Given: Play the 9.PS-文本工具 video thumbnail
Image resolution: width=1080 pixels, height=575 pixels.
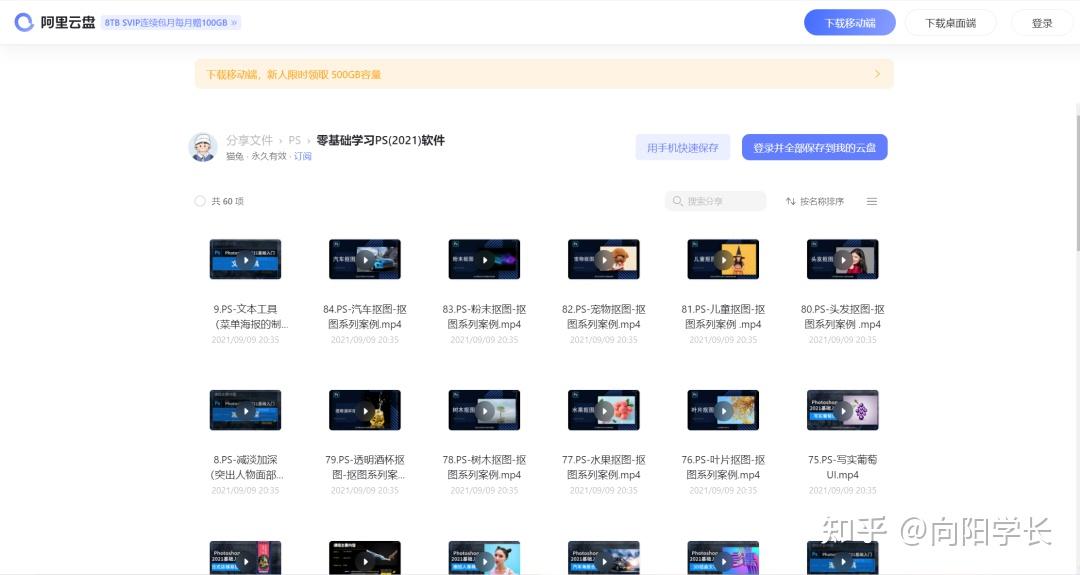Looking at the screenshot, I should click(x=245, y=260).
